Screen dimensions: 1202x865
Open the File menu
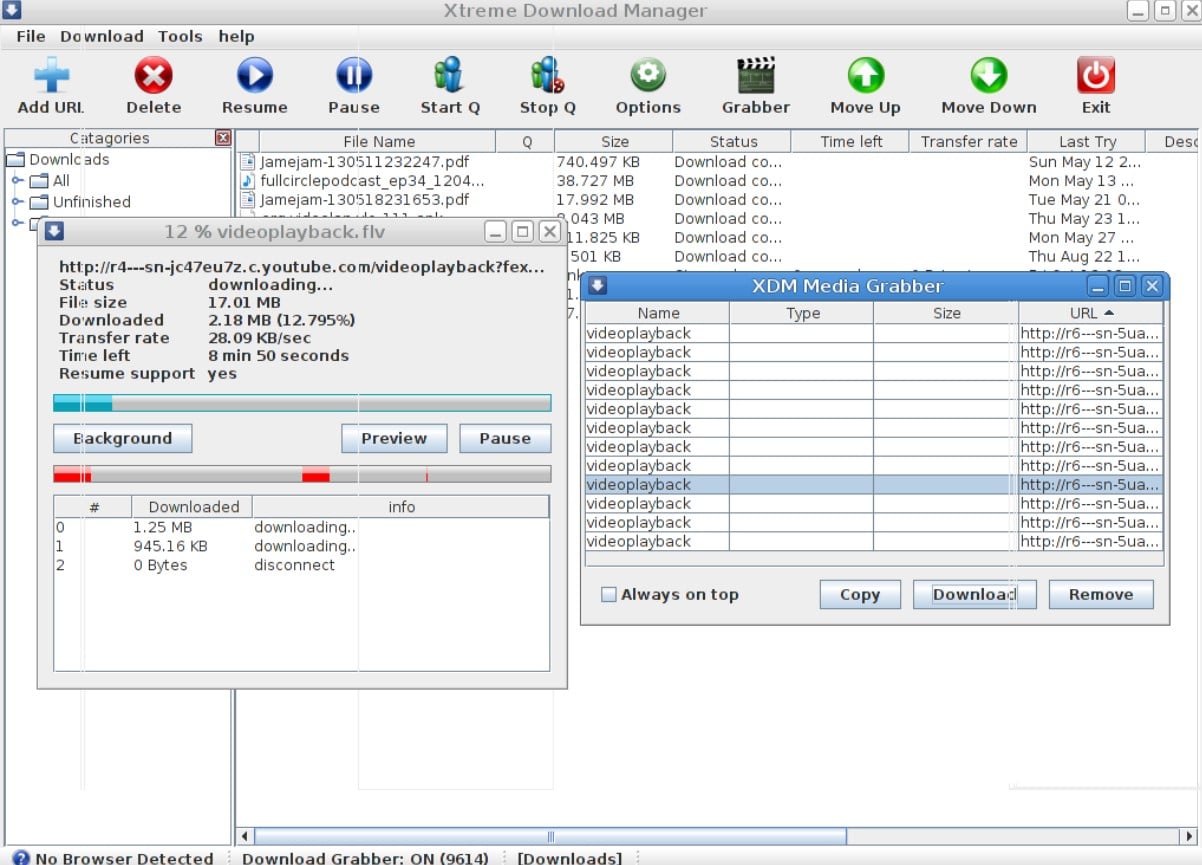click(31, 36)
